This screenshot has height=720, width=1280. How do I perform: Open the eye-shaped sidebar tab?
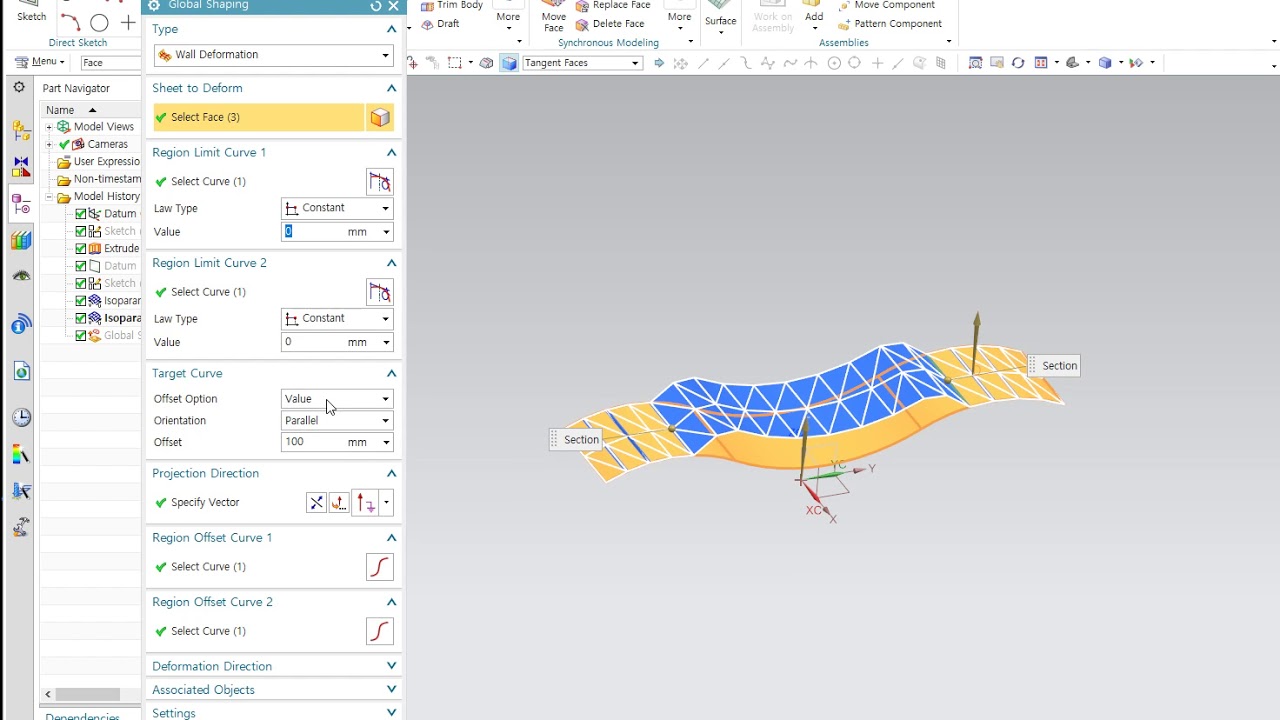(x=21, y=276)
